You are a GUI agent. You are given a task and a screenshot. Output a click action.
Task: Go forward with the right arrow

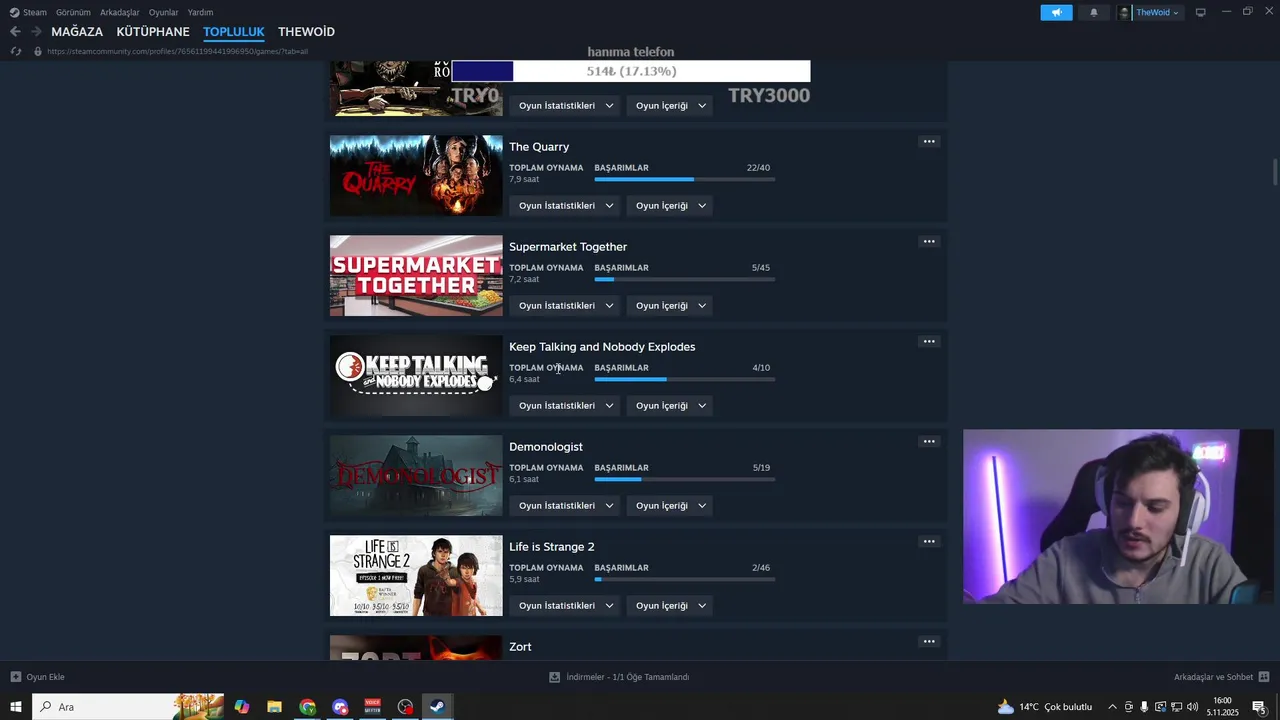(x=36, y=32)
